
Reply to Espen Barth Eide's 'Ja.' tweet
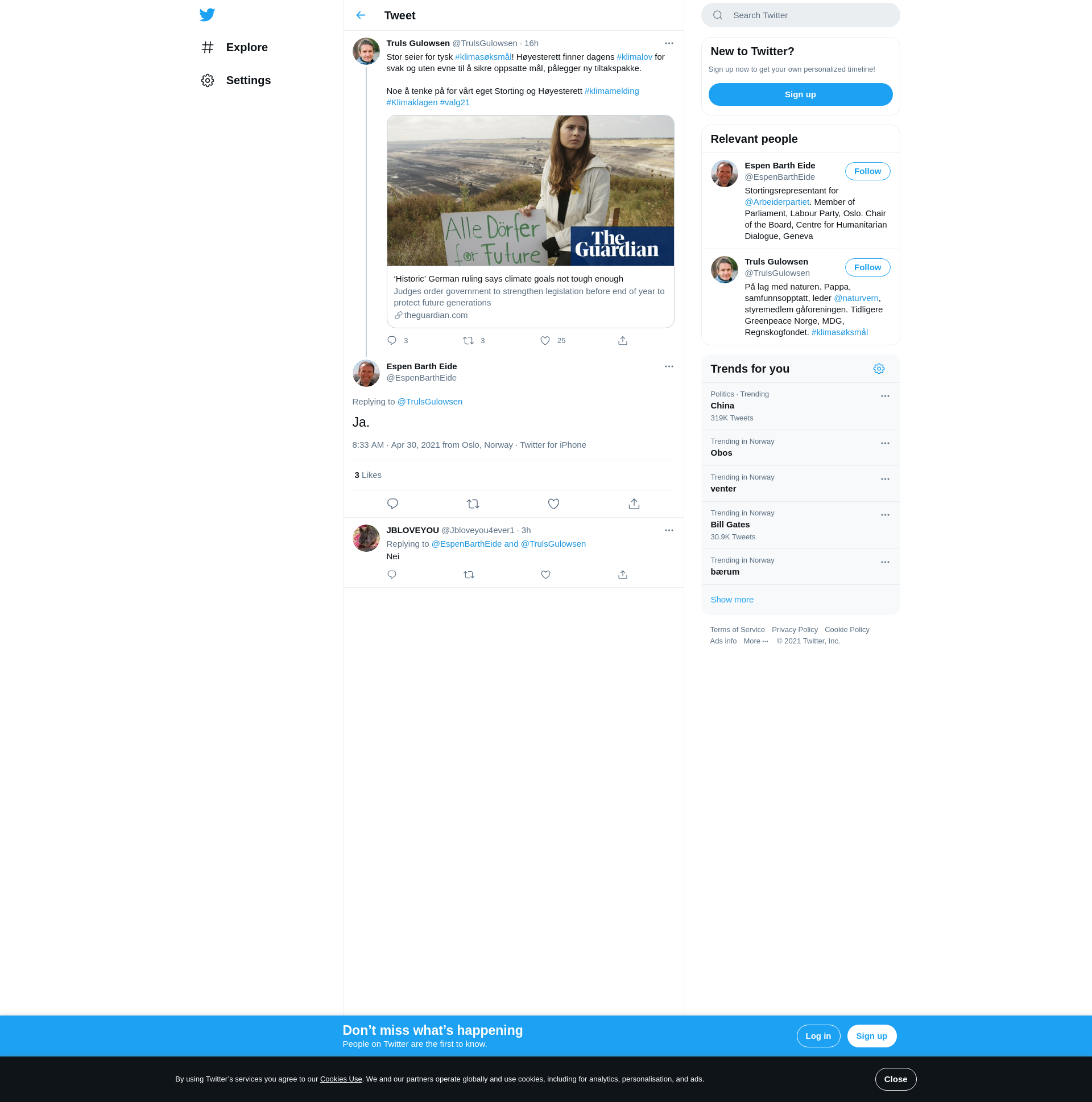393,504
